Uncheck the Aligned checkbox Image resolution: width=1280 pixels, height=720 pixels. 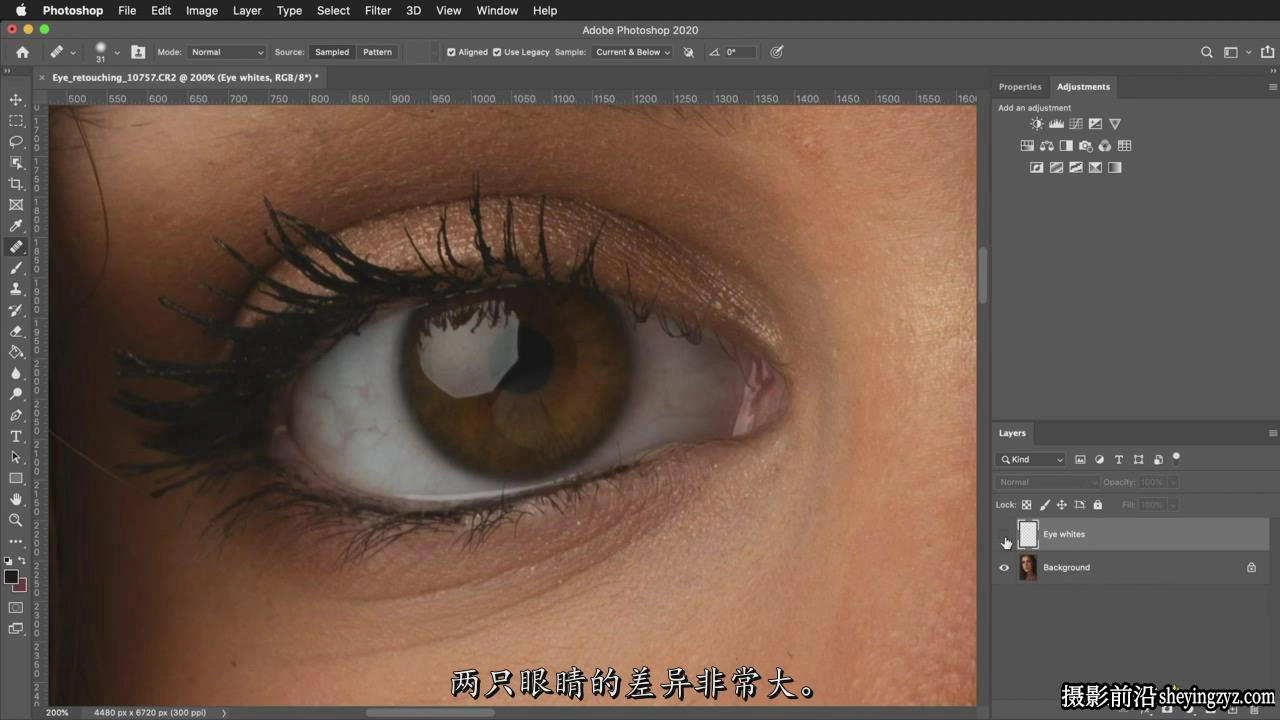tap(451, 52)
